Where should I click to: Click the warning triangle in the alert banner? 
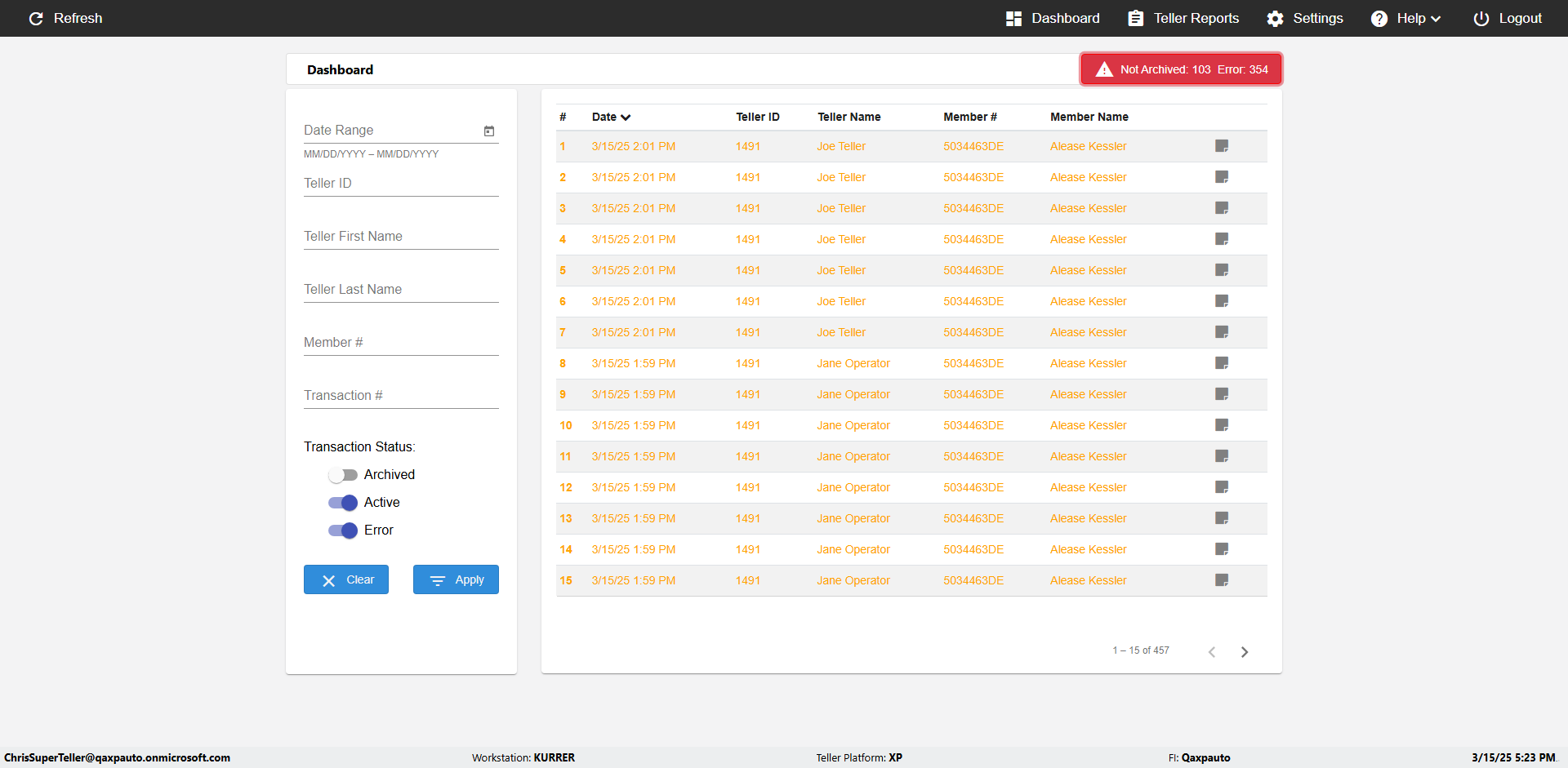[1104, 69]
